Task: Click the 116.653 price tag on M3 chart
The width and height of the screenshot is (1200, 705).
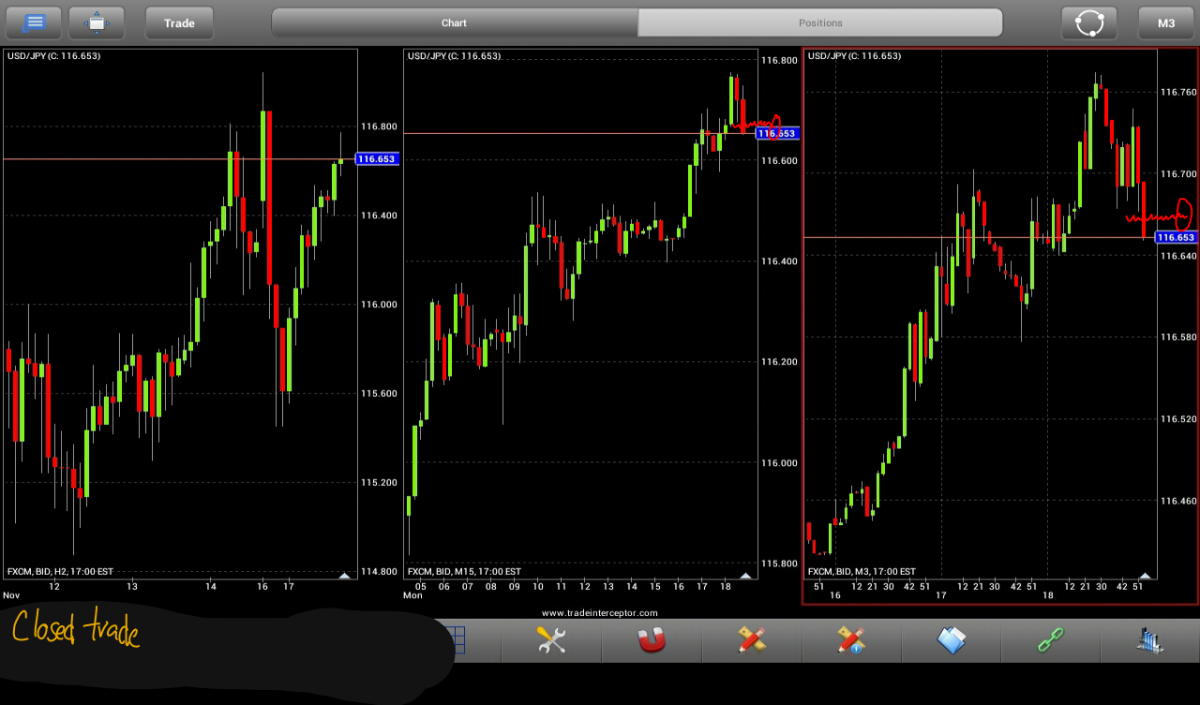Action: [x=1175, y=237]
